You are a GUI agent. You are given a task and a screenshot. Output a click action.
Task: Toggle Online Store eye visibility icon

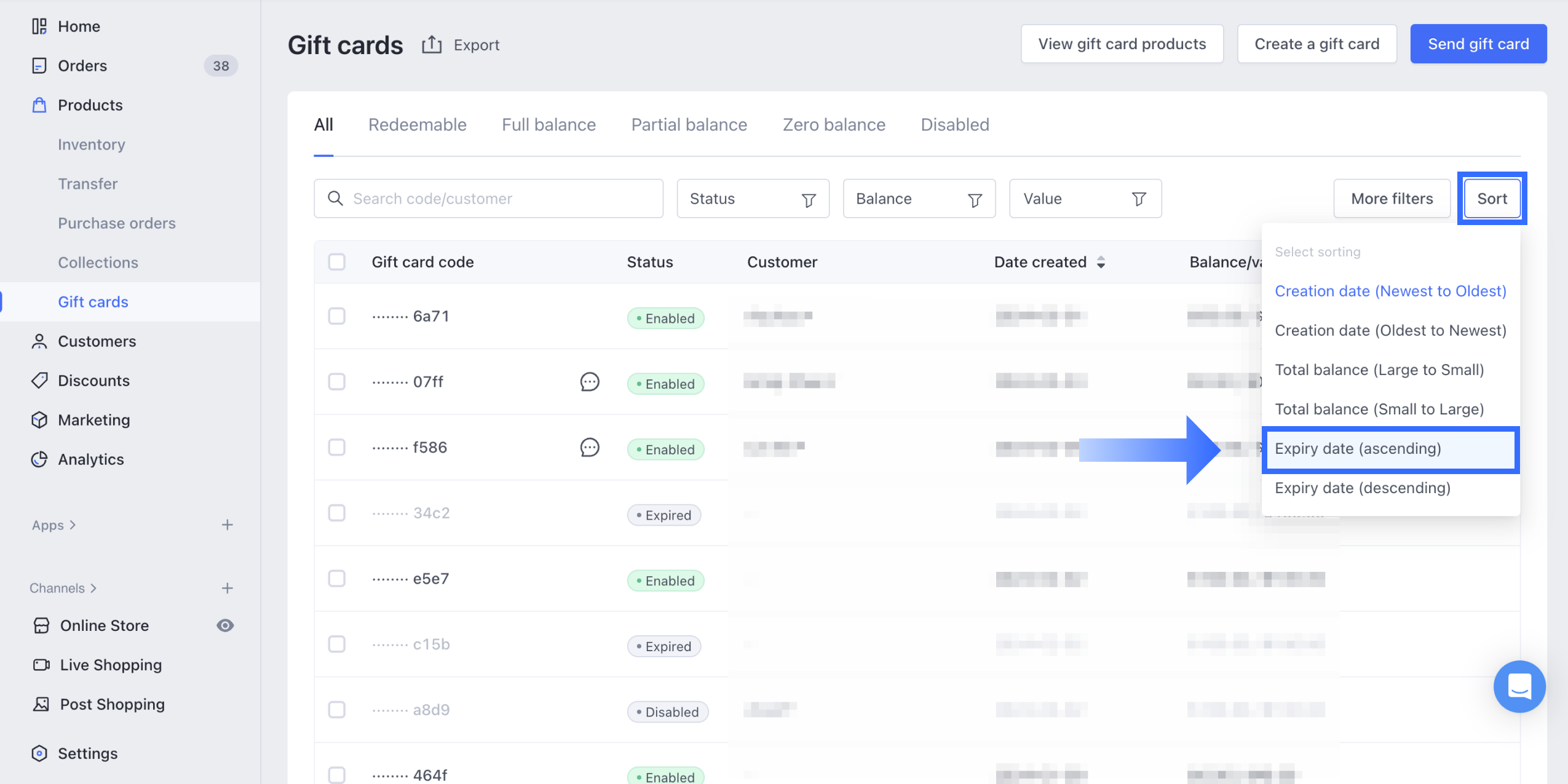coord(225,625)
